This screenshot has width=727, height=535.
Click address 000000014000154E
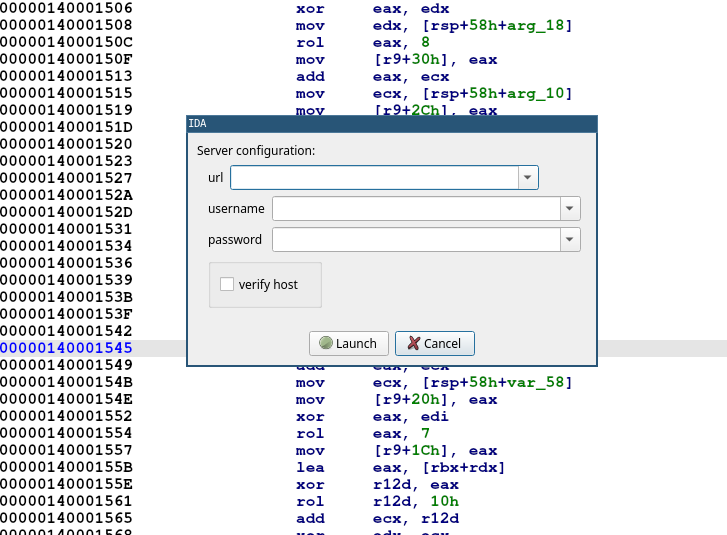point(66,399)
